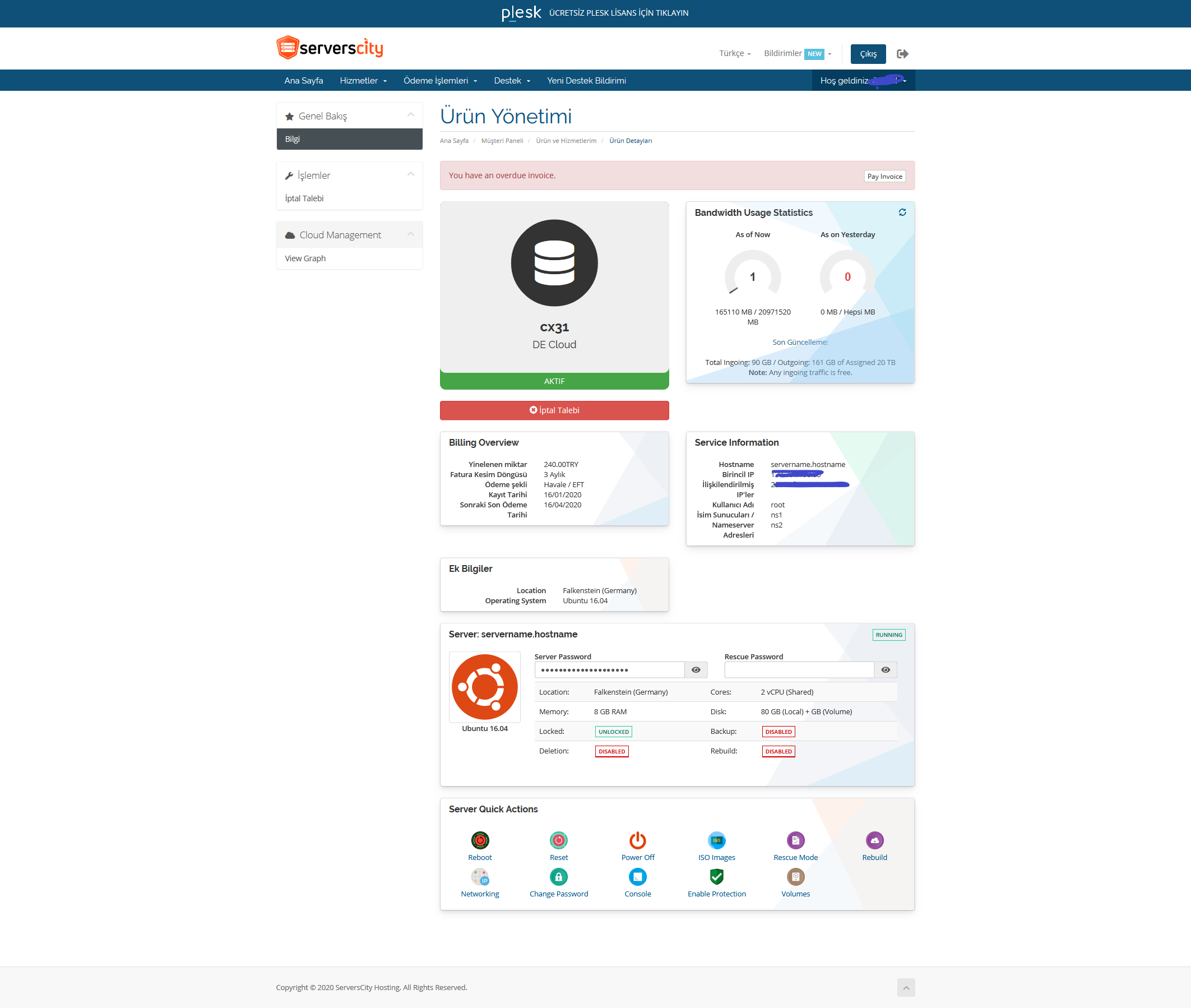This screenshot has width=1191, height=1008.
Task: Click the free Plesk license banner link
Action: pyautogui.click(x=619, y=12)
